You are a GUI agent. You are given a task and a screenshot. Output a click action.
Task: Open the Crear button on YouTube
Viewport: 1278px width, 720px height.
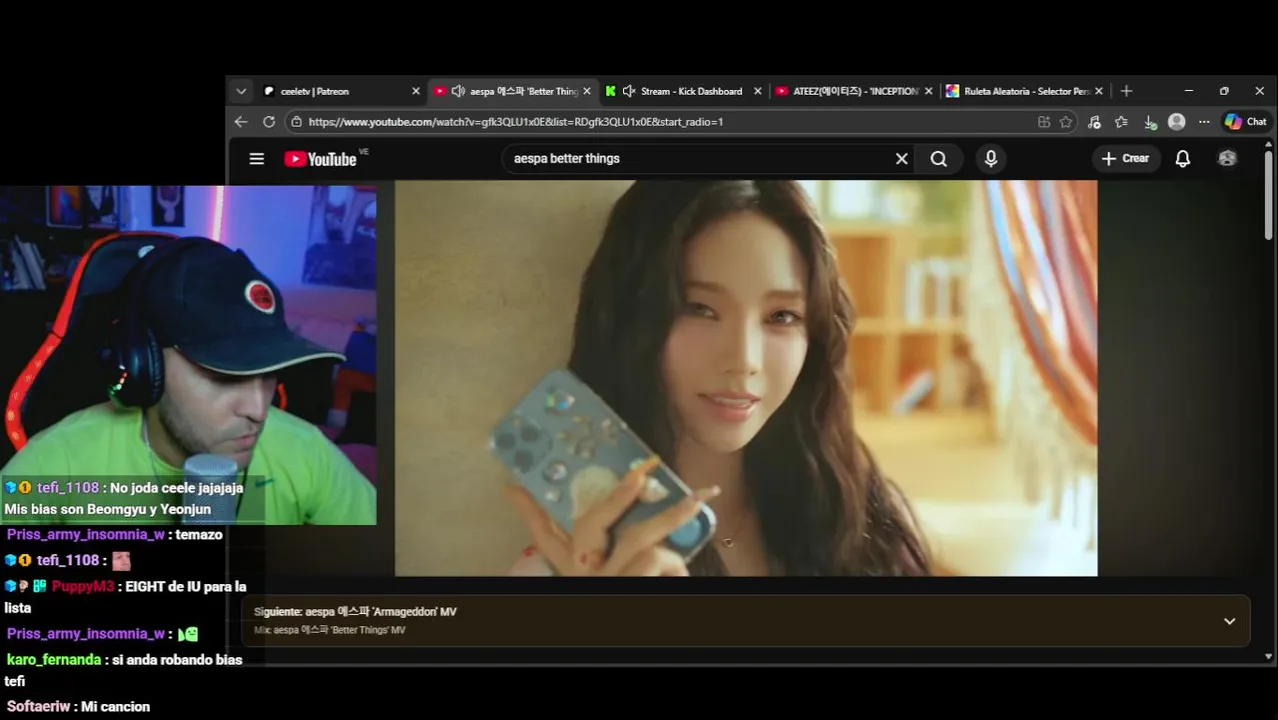1126,158
